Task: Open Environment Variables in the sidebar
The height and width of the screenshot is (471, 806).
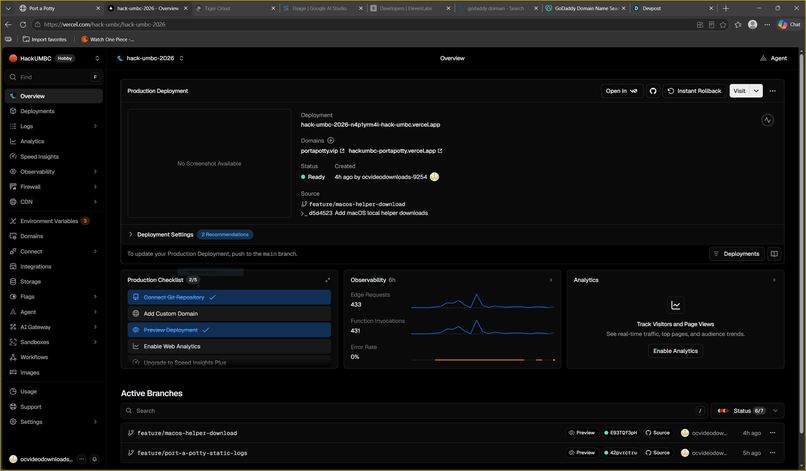Action: click(54, 221)
